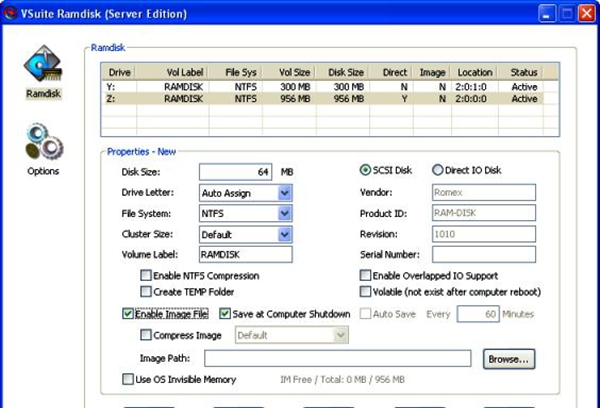Open the Cluster Size dropdown

pos(285,234)
